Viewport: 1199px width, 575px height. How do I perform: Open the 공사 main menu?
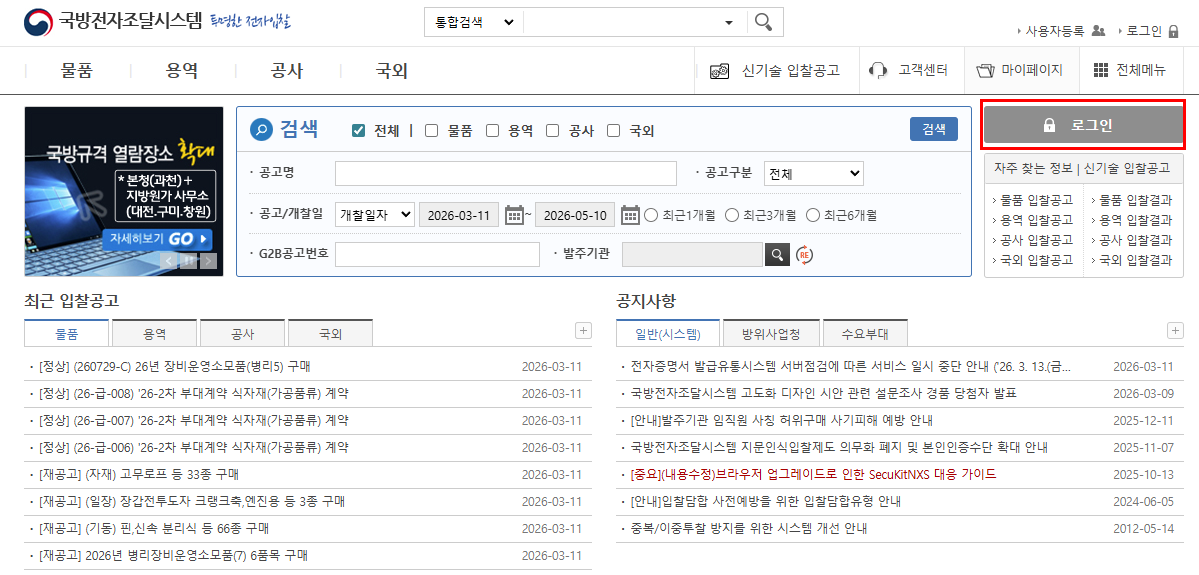coord(288,71)
